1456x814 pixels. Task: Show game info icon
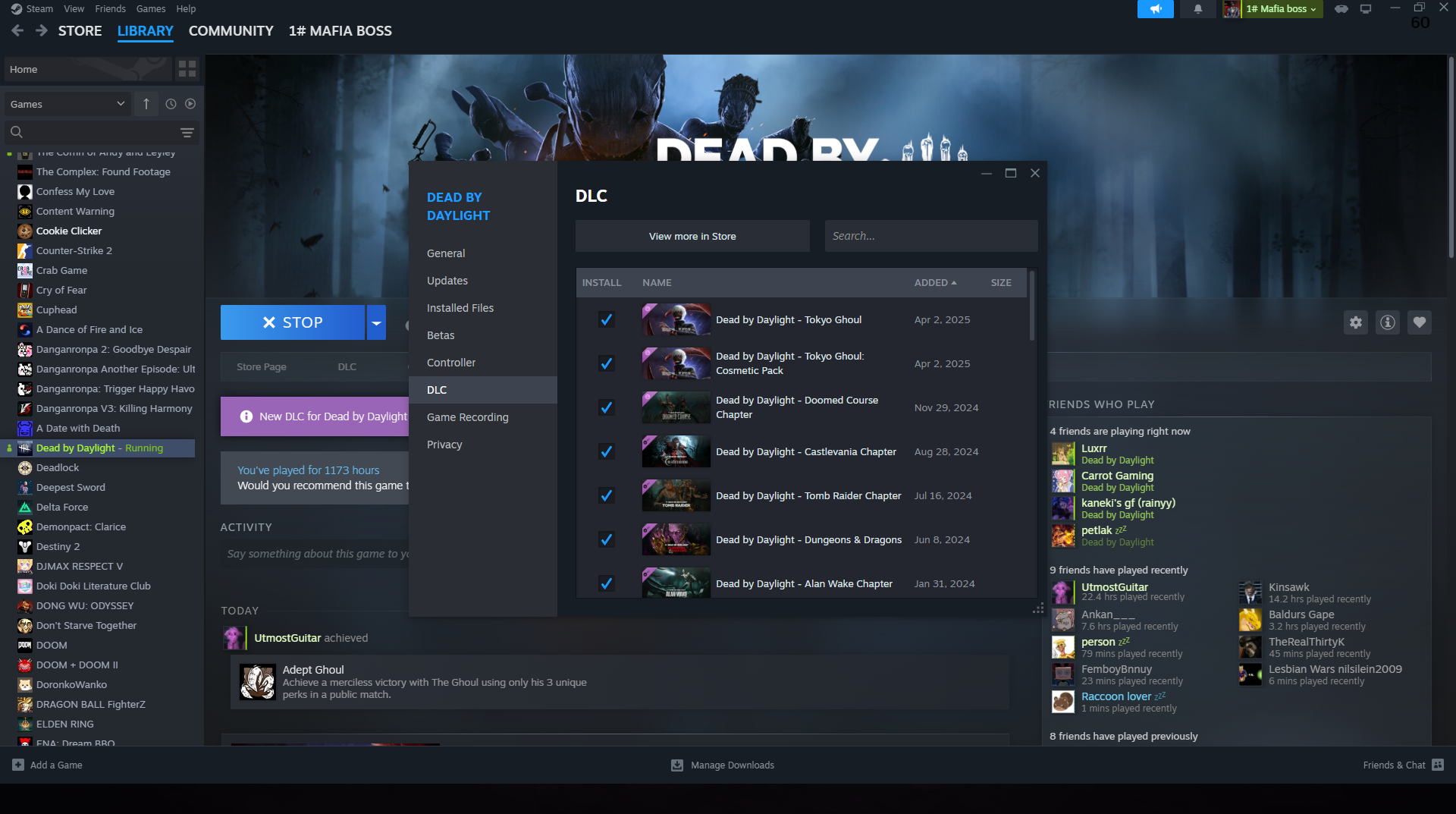[1388, 322]
